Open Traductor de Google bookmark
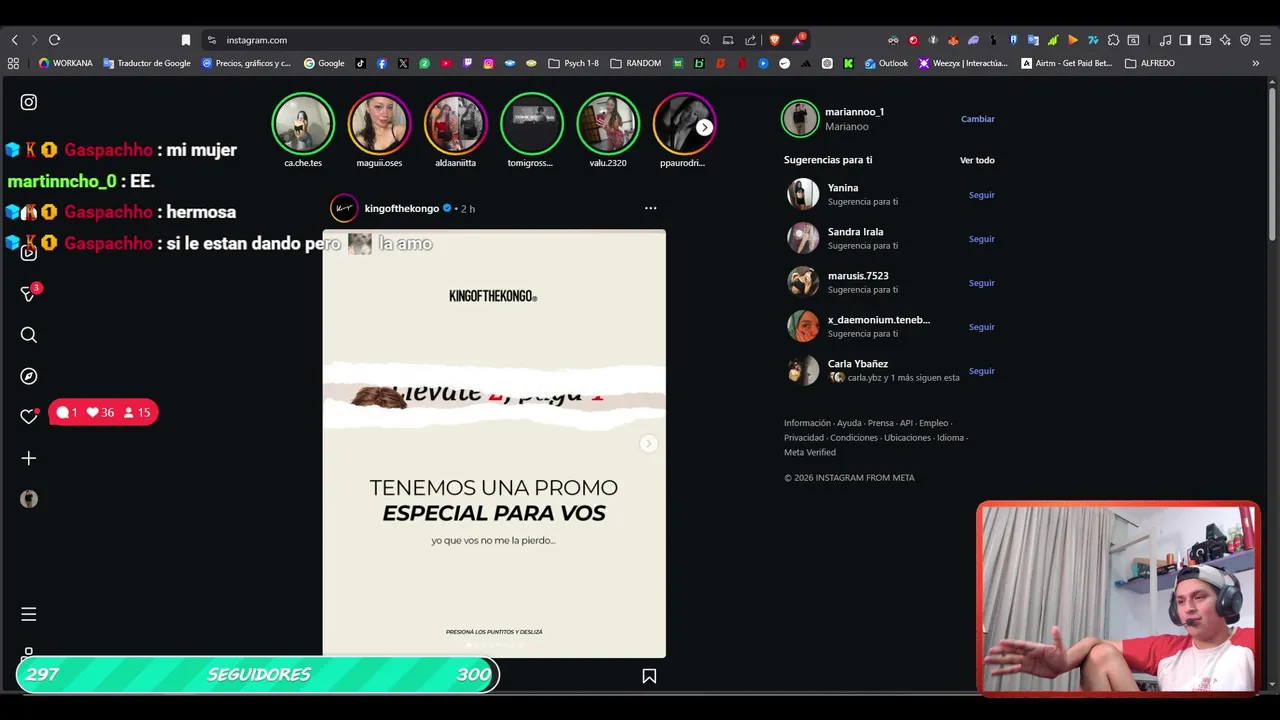This screenshot has width=1280, height=720. [147, 63]
